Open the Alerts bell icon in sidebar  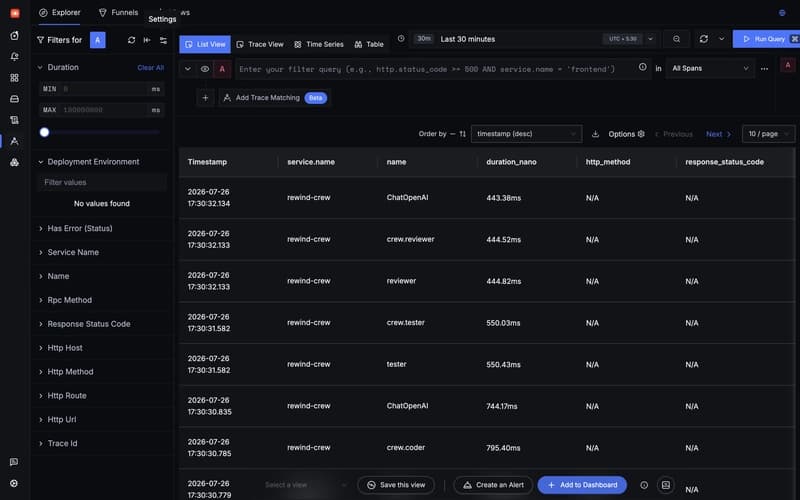[14, 57]
